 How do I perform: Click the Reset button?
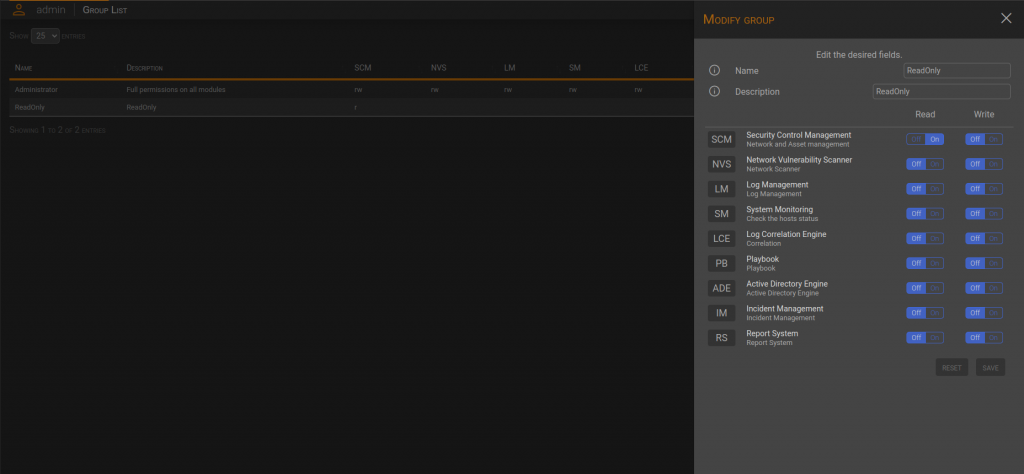tap(952, 368)
